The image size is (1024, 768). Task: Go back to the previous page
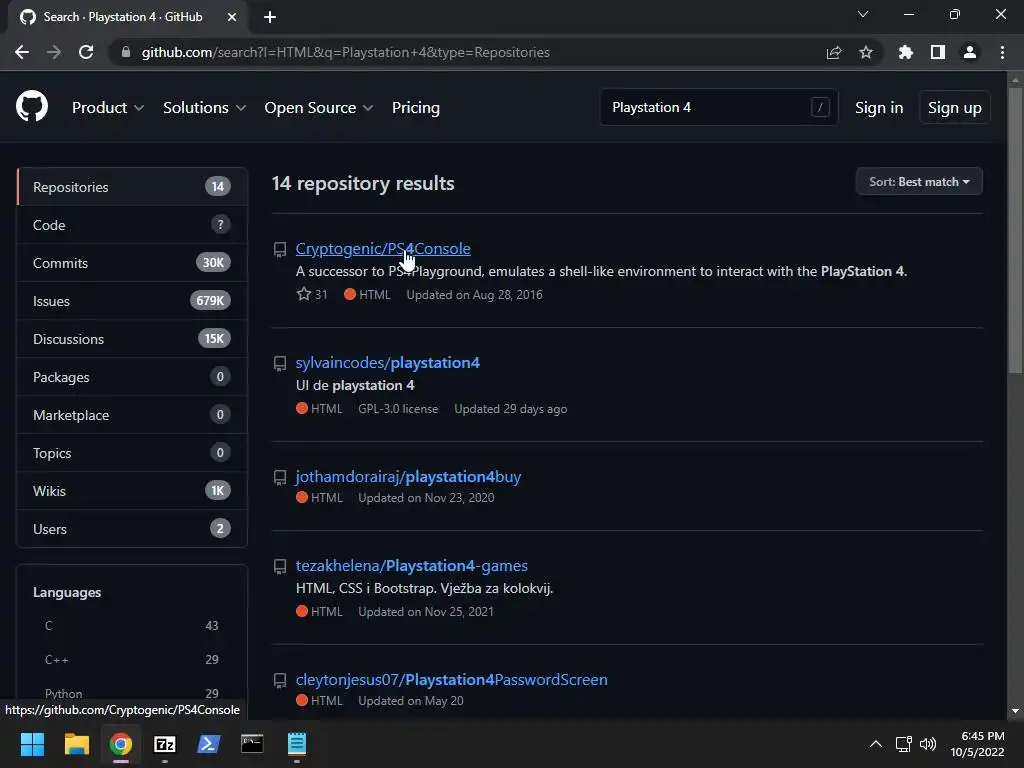click(22, 52)
